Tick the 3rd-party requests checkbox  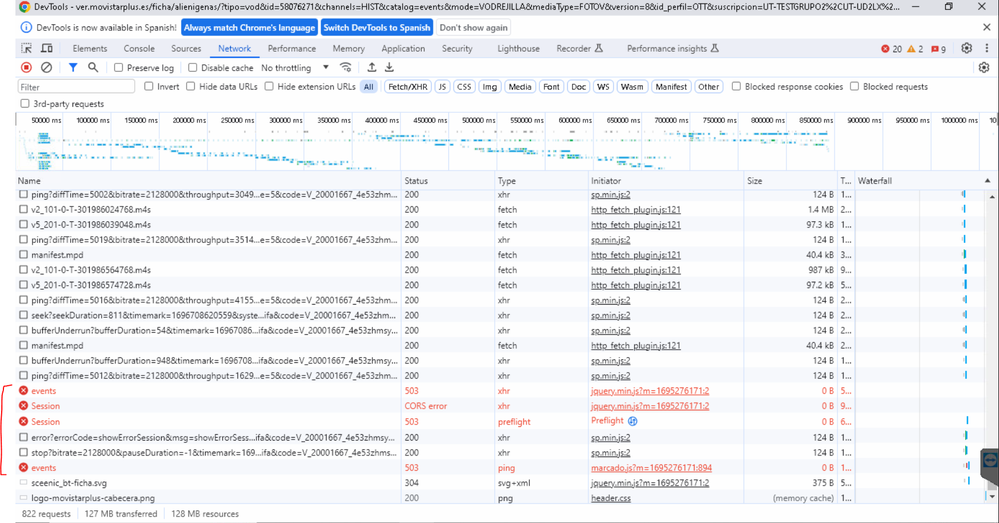coord(26,104)
